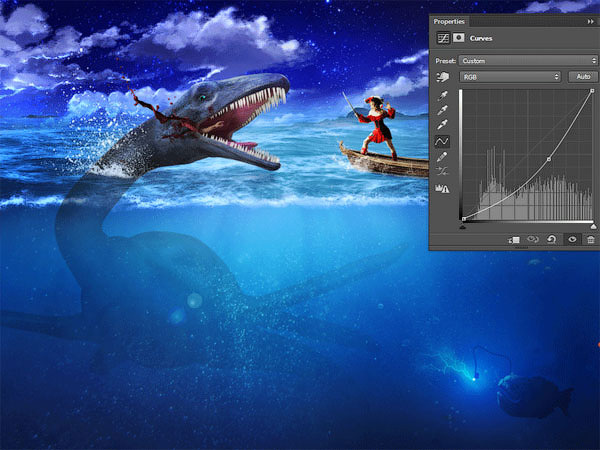Click the black point input slider triangle

point(463,227)
